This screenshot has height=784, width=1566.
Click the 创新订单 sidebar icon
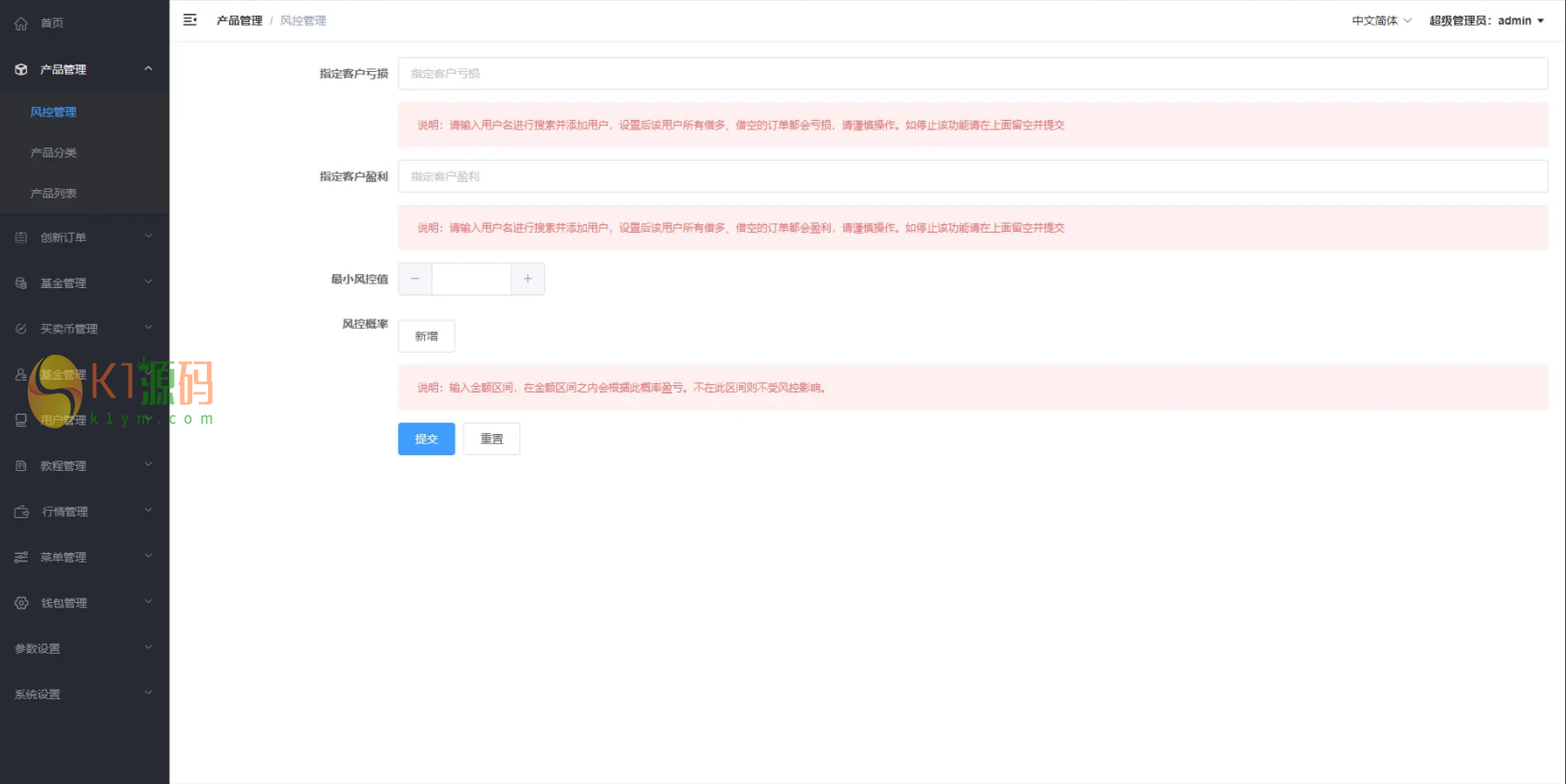(21, 237)
